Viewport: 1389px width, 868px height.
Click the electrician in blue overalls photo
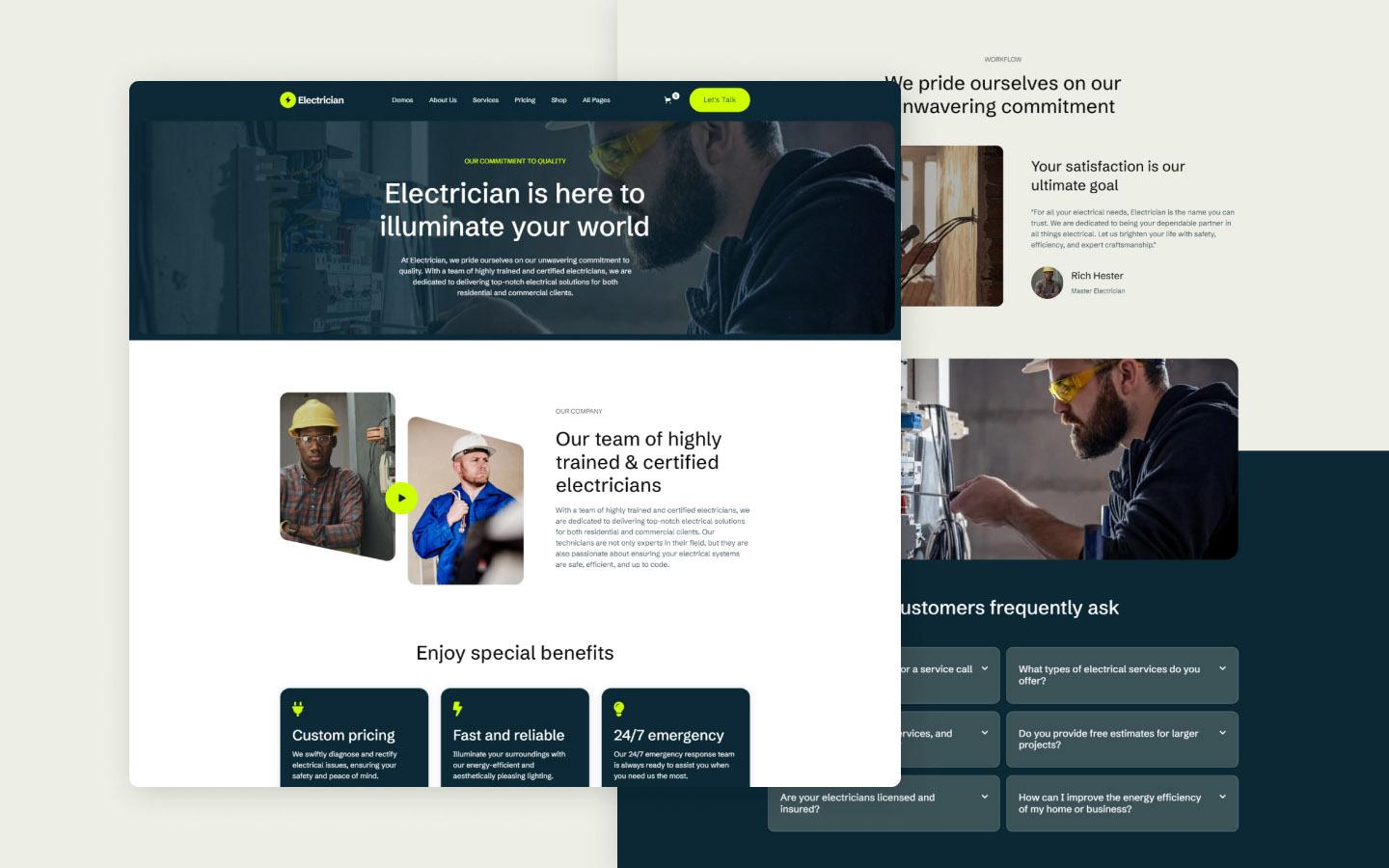(x=466, y=501)
